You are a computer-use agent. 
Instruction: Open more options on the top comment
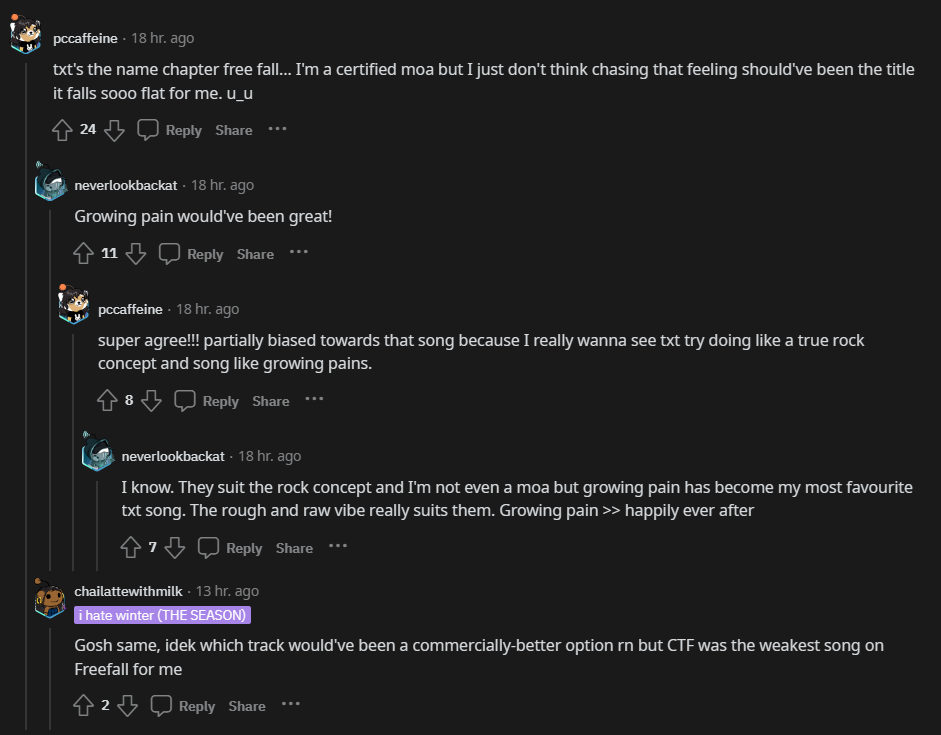pos(277,129)
